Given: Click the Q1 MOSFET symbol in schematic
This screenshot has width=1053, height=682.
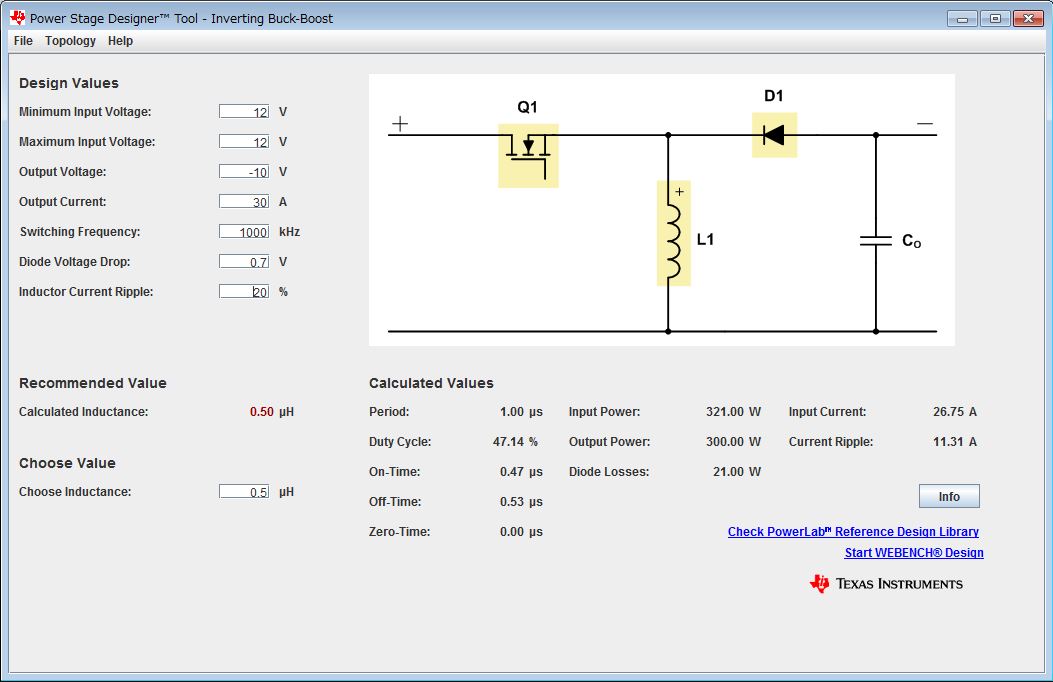Looking at the screenshot, I should tap(528, 156).
